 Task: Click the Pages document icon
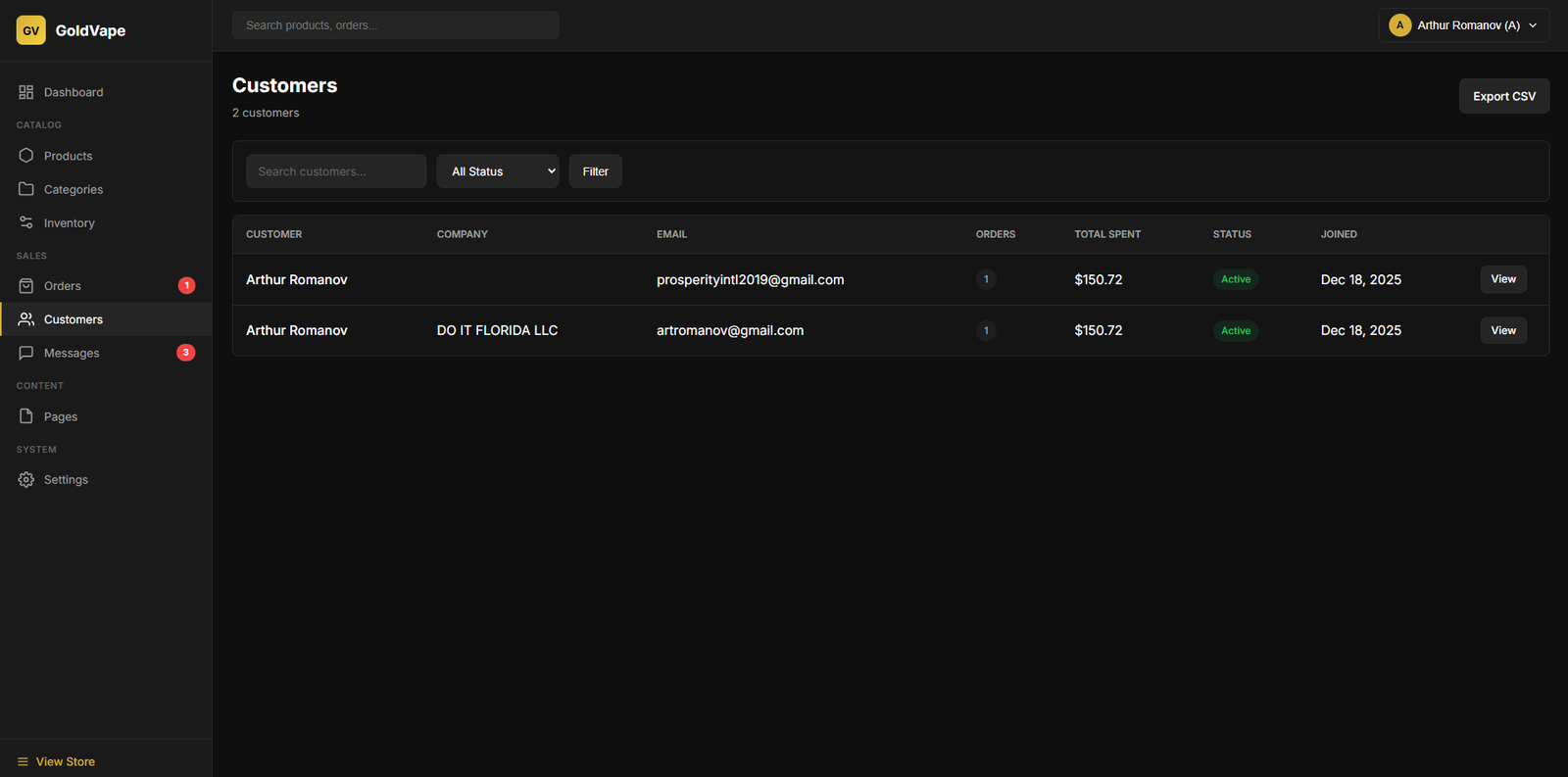tap(26, 416)
